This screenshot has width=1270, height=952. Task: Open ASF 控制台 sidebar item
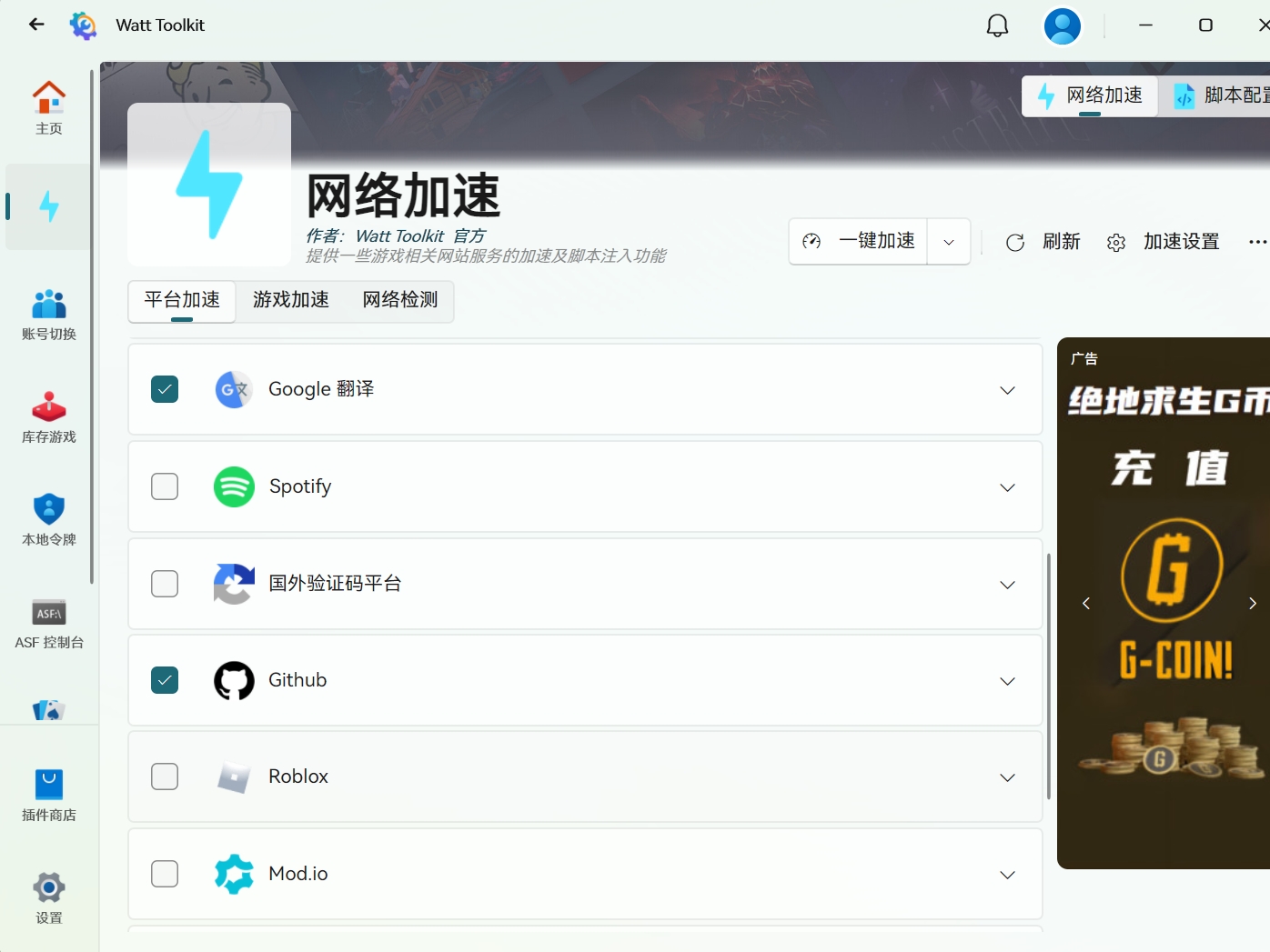tap(49, 623)
